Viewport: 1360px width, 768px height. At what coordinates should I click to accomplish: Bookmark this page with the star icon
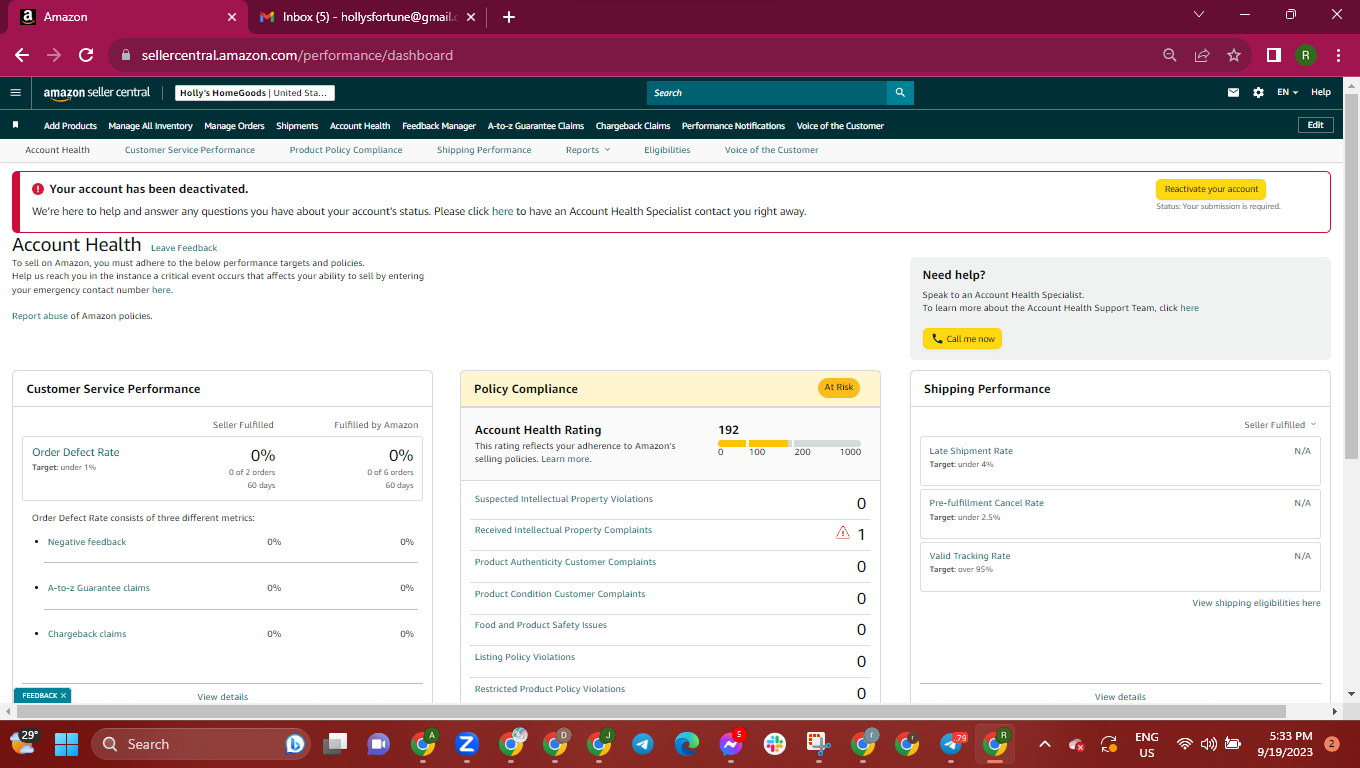point(1234,55)
